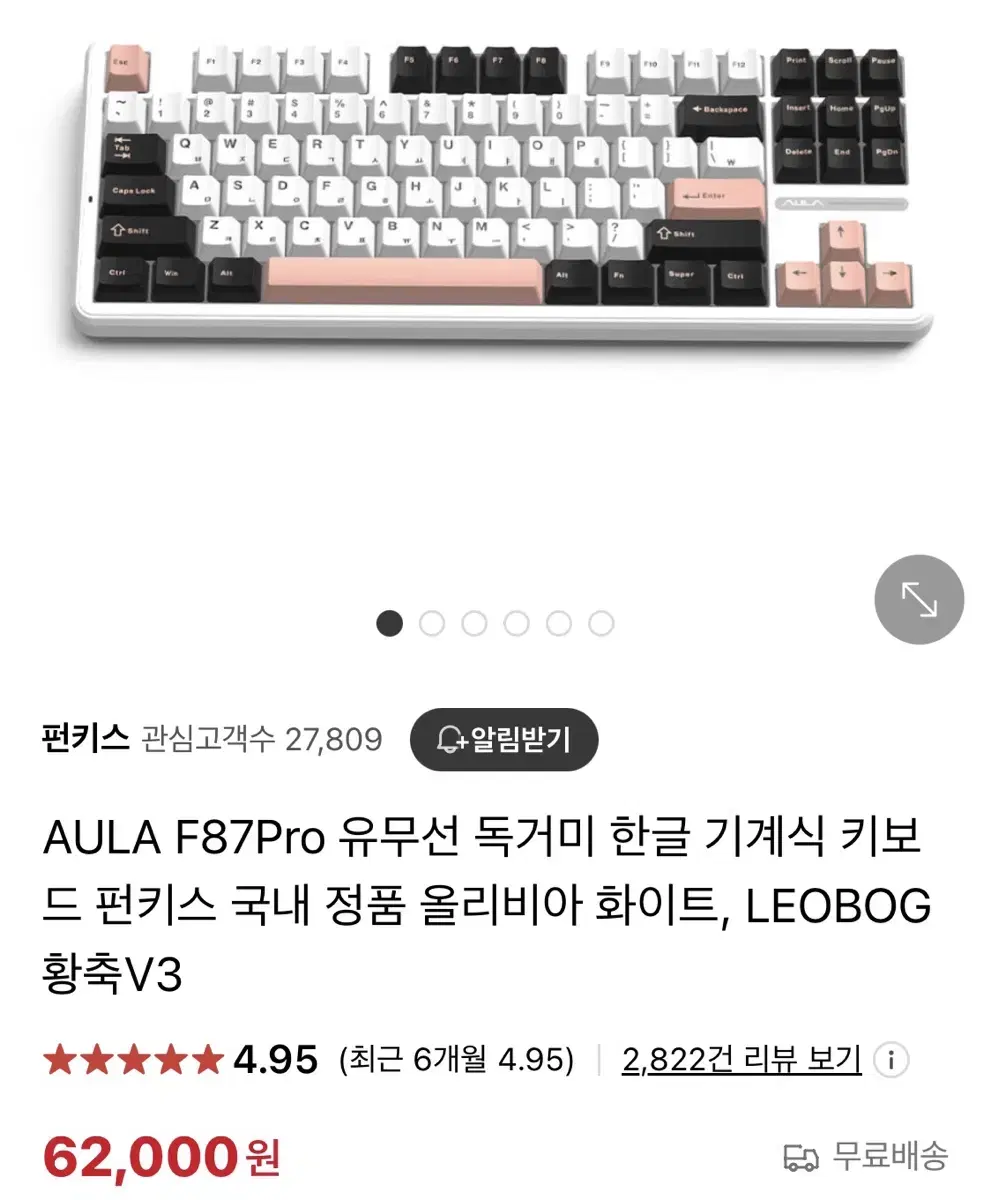991x1200 pixels.
Task: Show the sixth image carousel dot
Action: 601,624
